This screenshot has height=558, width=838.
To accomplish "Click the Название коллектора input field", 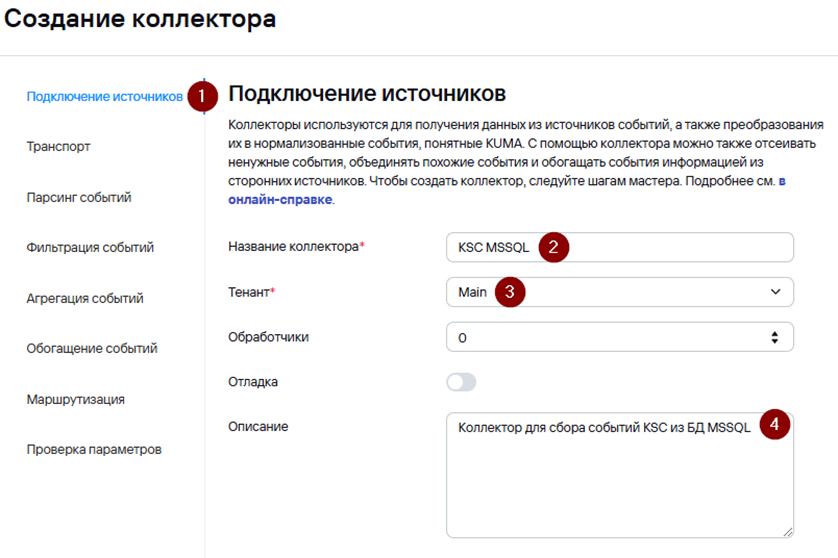I will [x=620, y=247].
